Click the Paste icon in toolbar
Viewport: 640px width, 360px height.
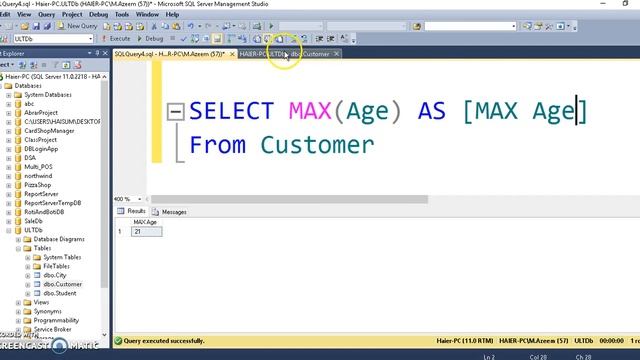tap(176, 27)
